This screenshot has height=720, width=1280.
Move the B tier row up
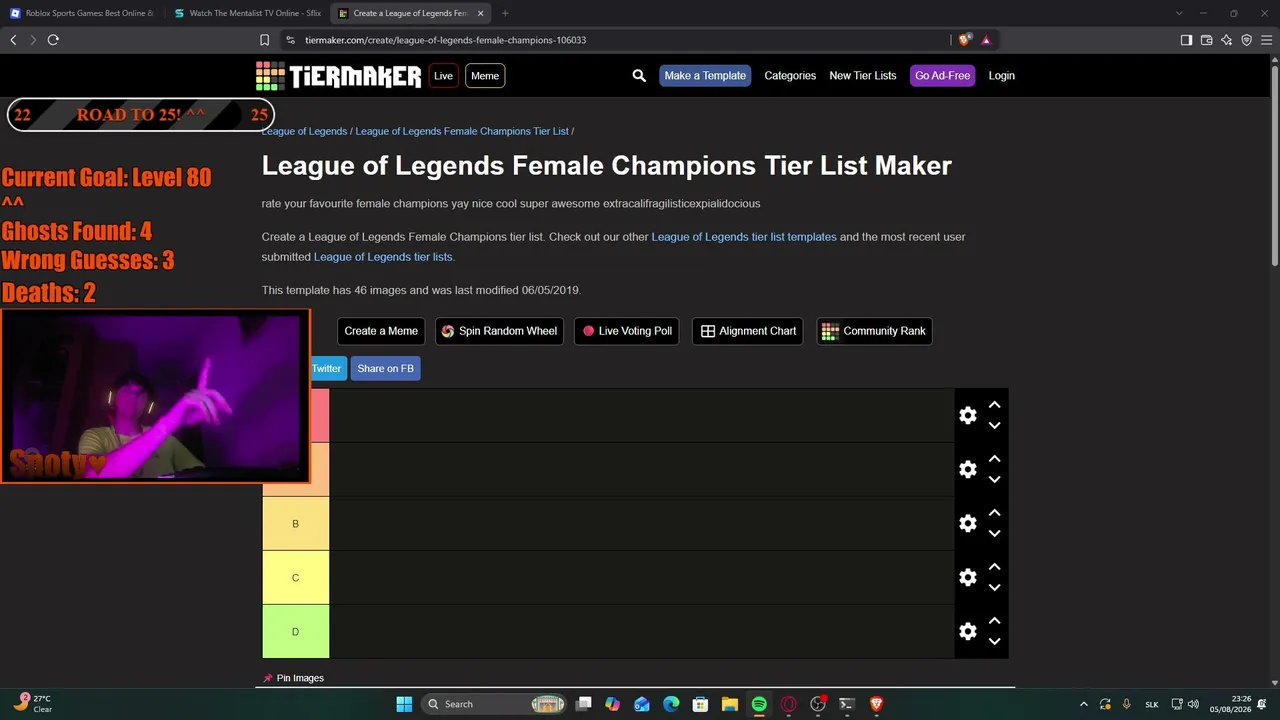click(995, 513)
